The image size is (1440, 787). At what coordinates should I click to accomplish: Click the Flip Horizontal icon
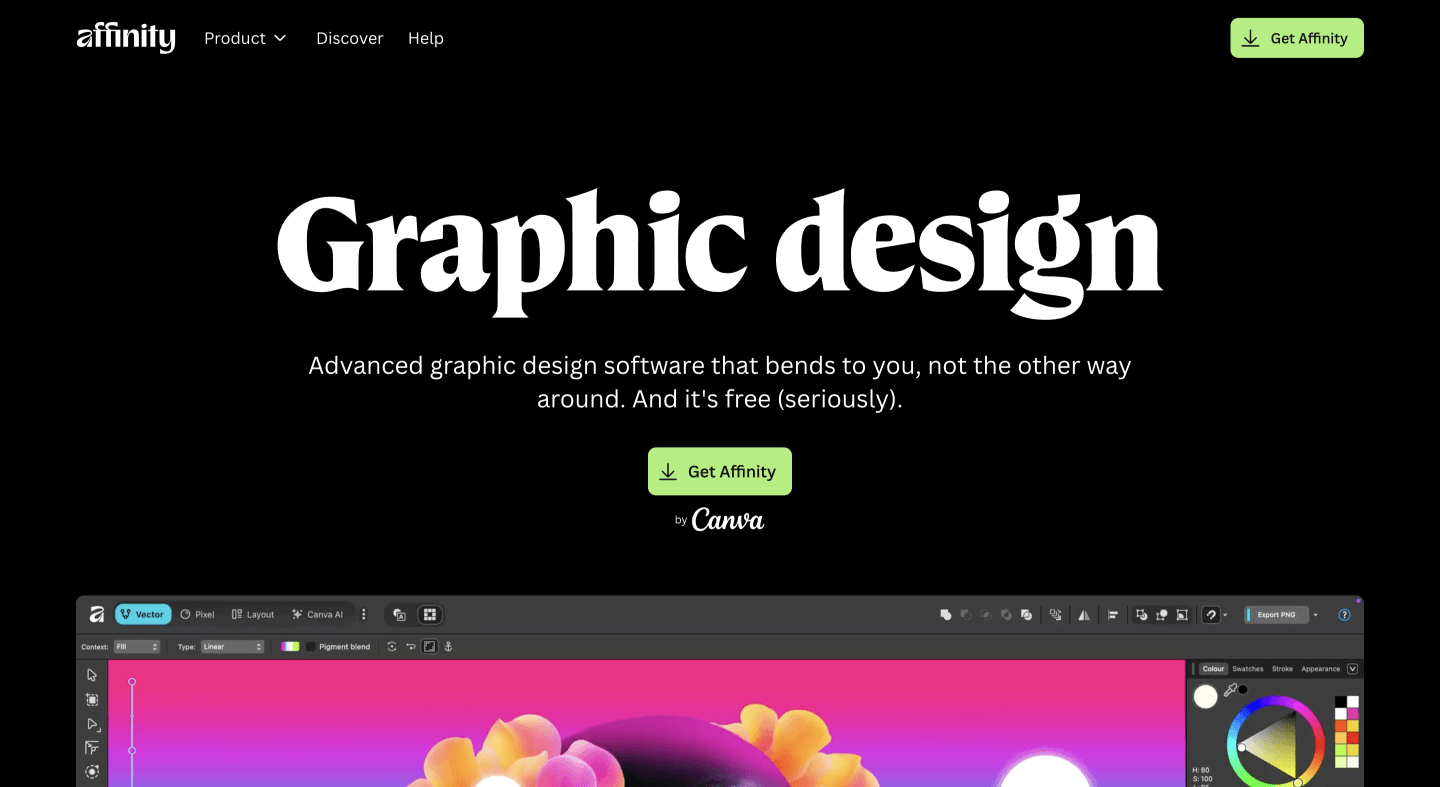(x=1084, y=614)
